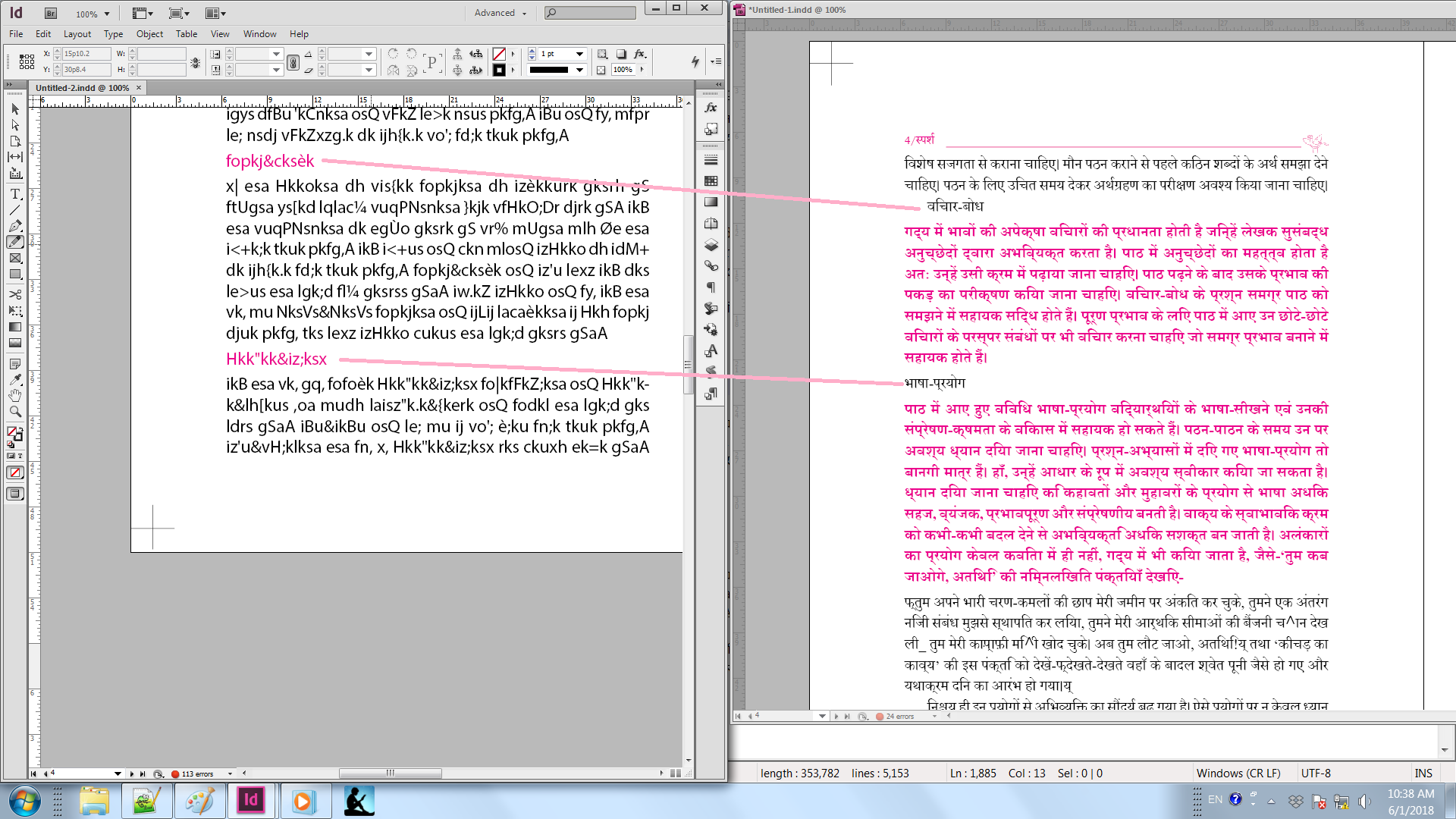This screenshot has width=1456, height=819.
Task: Go to next page in Untitled-2
Action: (x=132, y=773)
